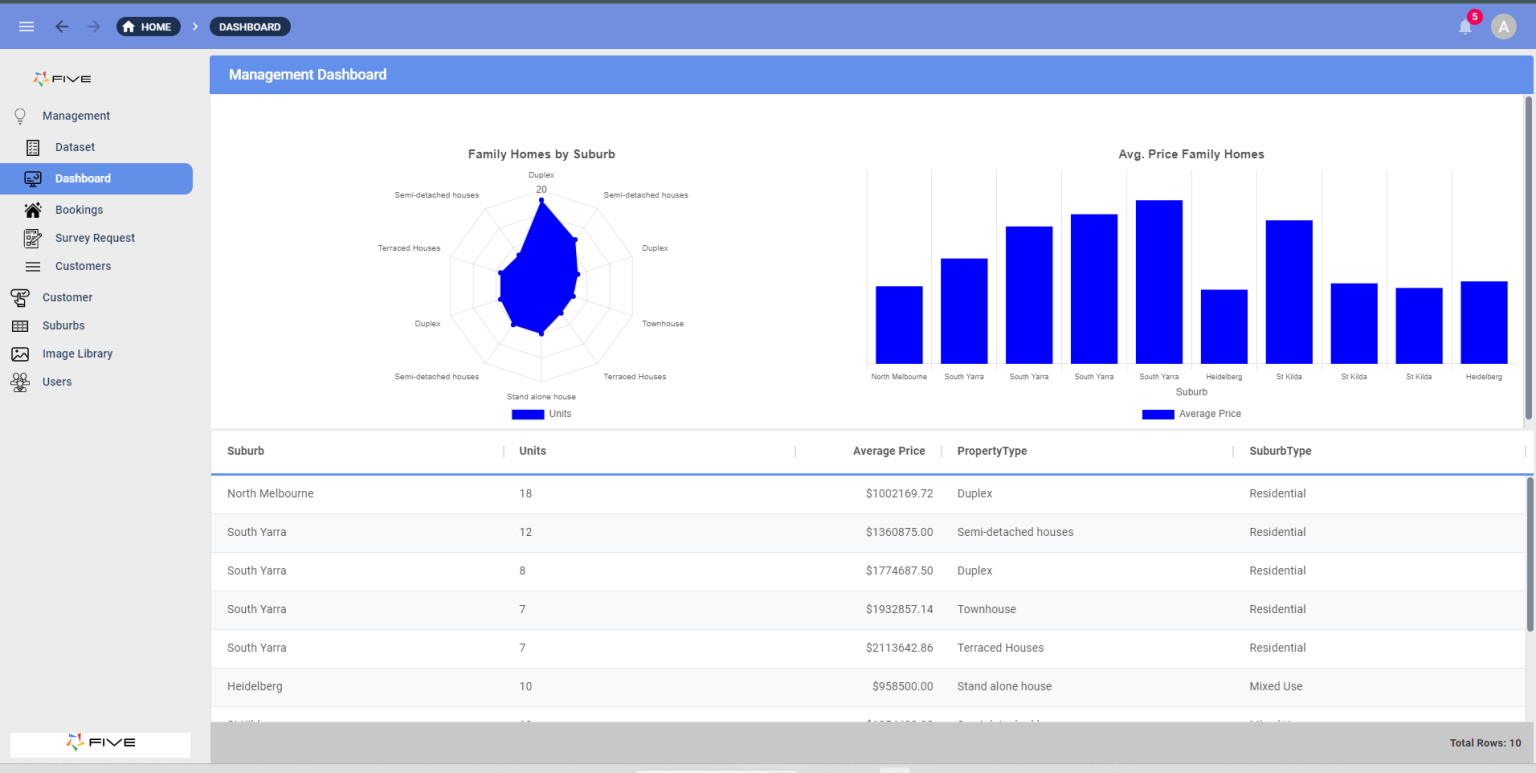Open the DASHBOARD breadcrumb button
The width and height of the screenshot is (1536, 773).
pyautogui.click(x=249, y=26)
